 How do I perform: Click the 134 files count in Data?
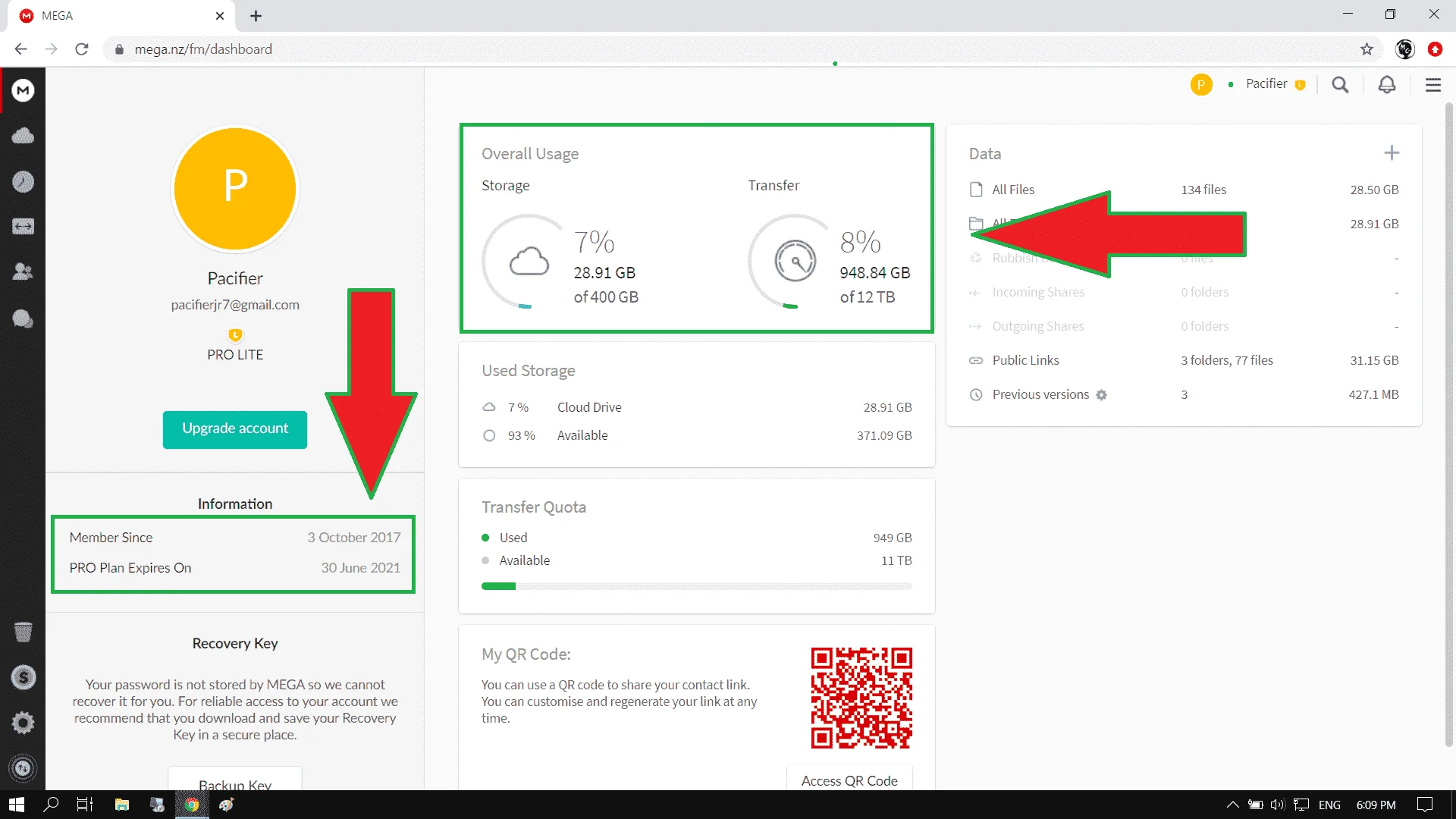1203,190
